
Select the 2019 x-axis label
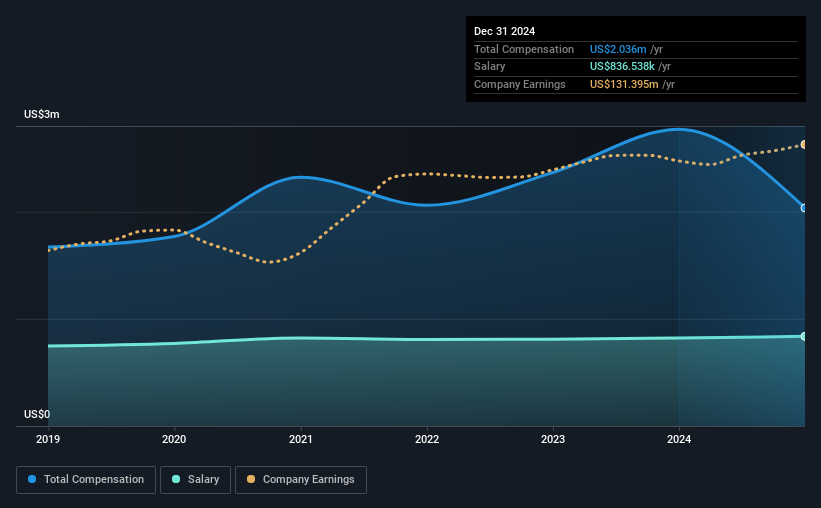(x=48, y=439)
